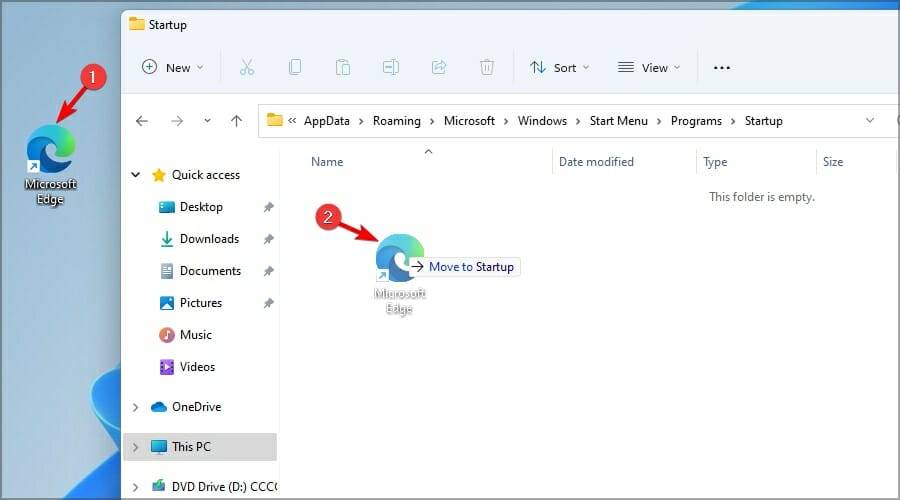Open the View layout dropdown
Image resolution: width=900 pixels, height=500 pixels.
648,68
